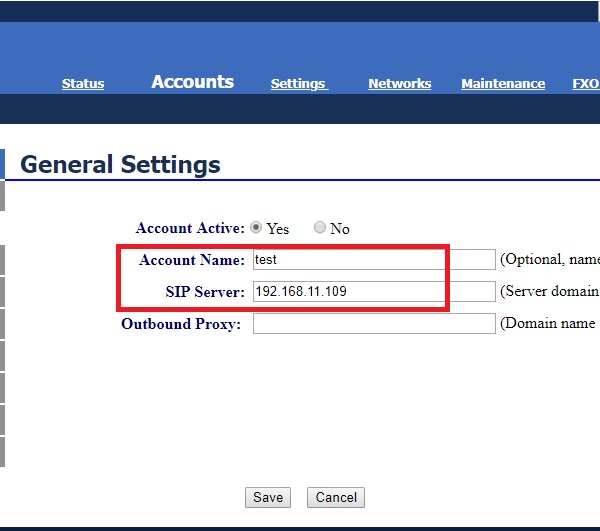
Task: Click the empty Outbound Proxy field
Action: tap(374, 323)
